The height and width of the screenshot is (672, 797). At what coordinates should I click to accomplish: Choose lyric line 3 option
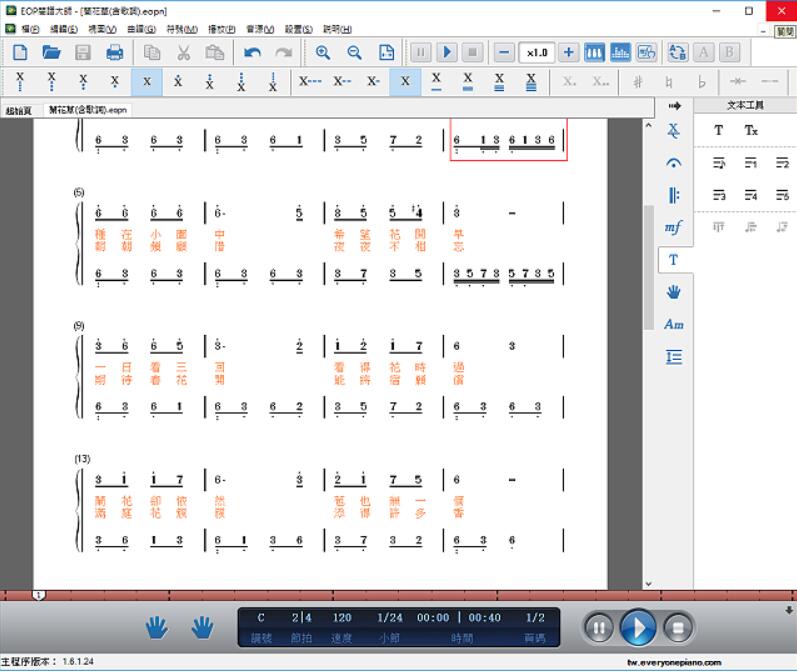(x=719, y=195)
